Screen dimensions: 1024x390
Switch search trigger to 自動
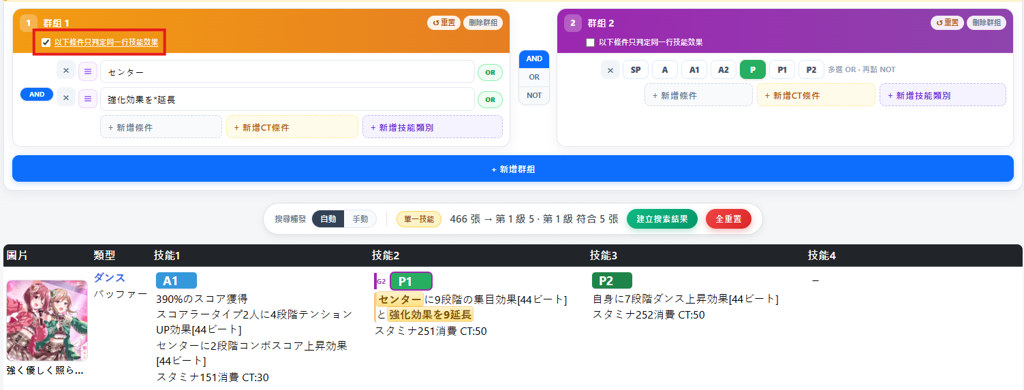[328, 219]
